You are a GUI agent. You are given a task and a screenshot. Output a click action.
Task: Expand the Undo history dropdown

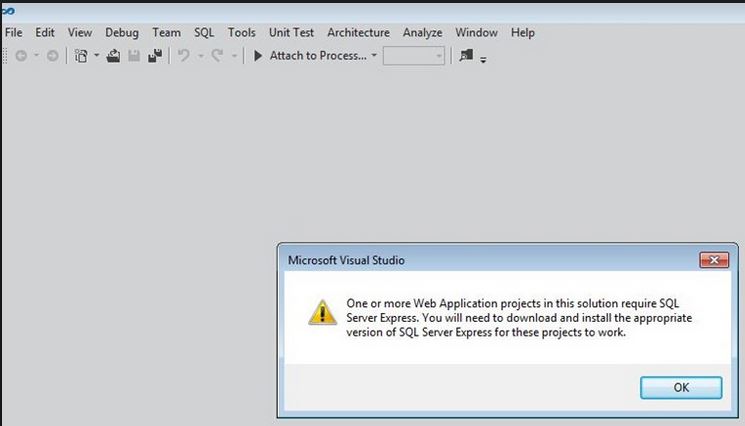pyautogui.click(x=201, y=56)
